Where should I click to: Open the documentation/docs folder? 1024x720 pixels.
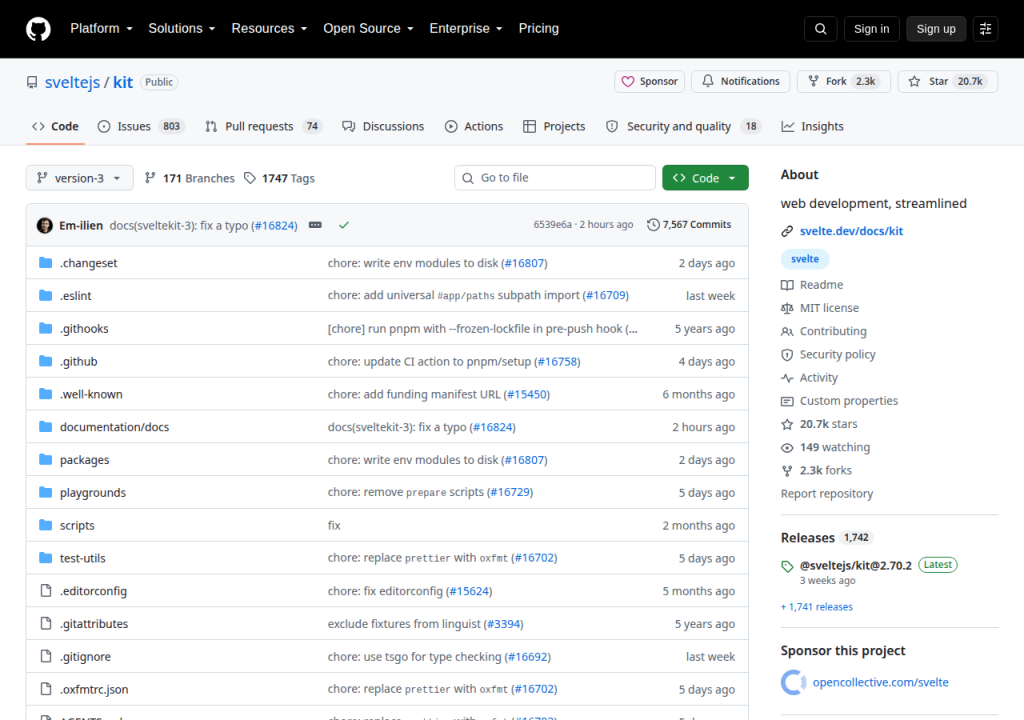click(x=114, y=427)
